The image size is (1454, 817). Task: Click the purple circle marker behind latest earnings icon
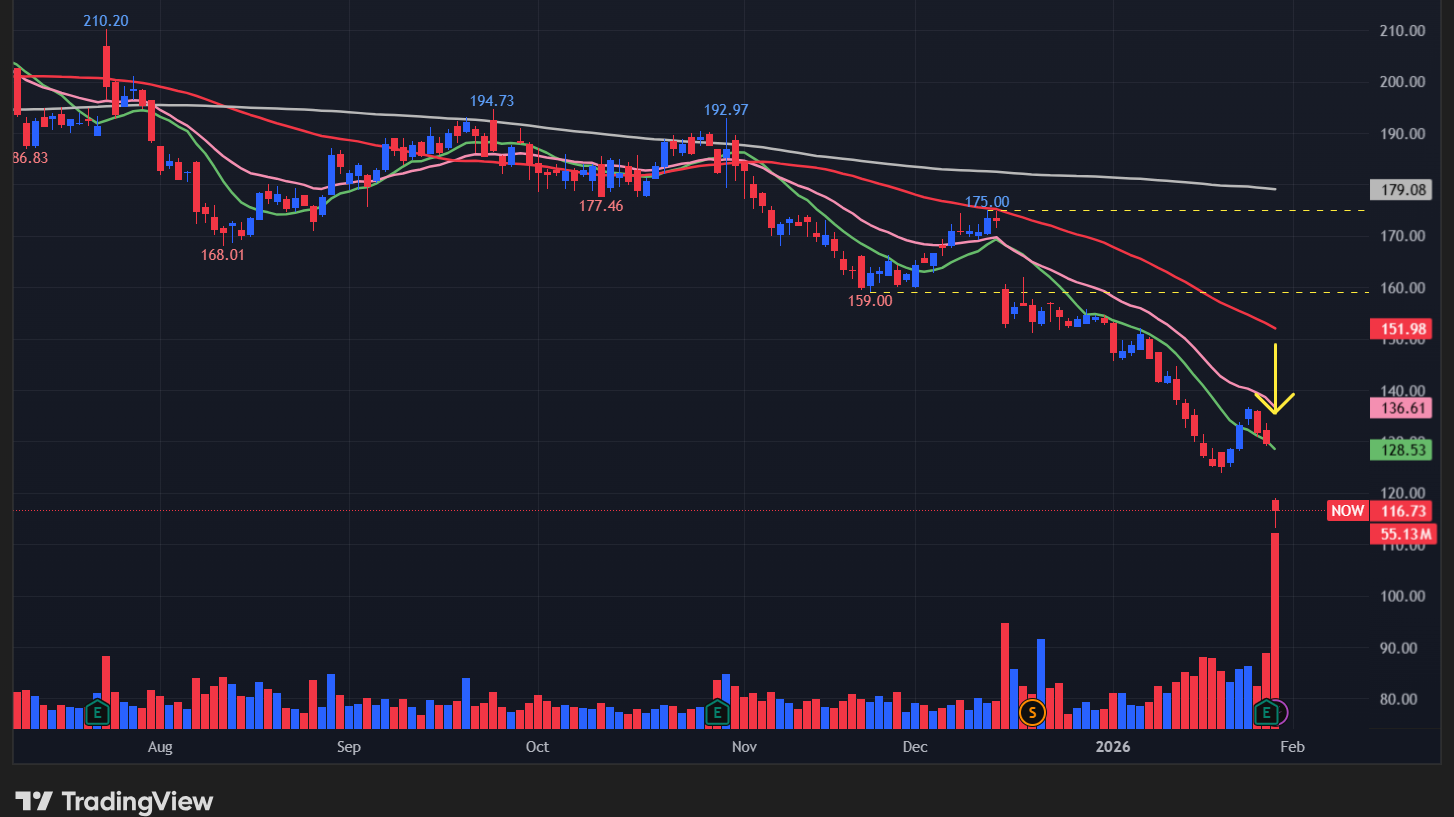click(x=1282, y=713)
